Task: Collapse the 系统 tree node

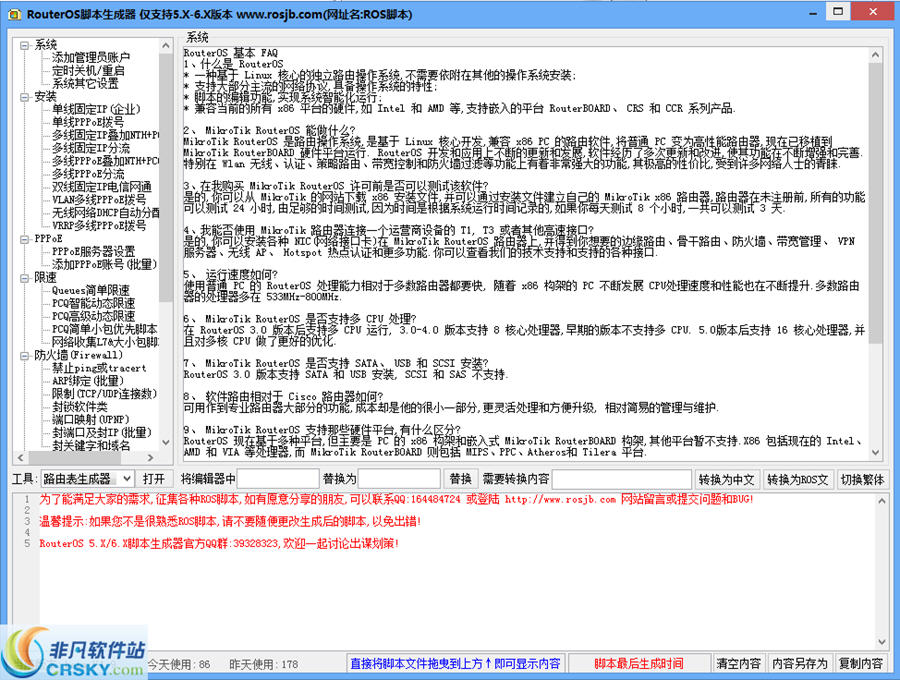Action: click(25, 45)
